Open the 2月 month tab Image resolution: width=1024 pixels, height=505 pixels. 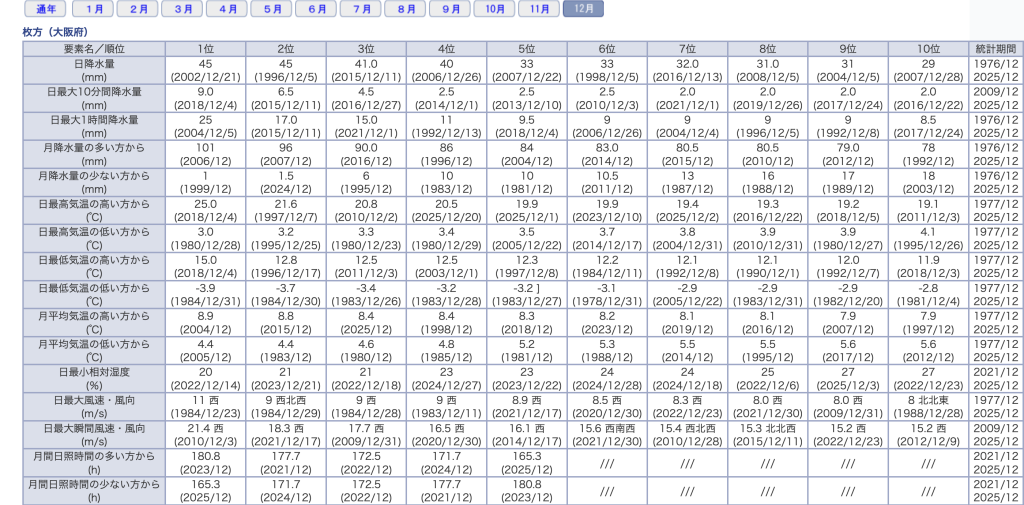[x=138, y=9]
